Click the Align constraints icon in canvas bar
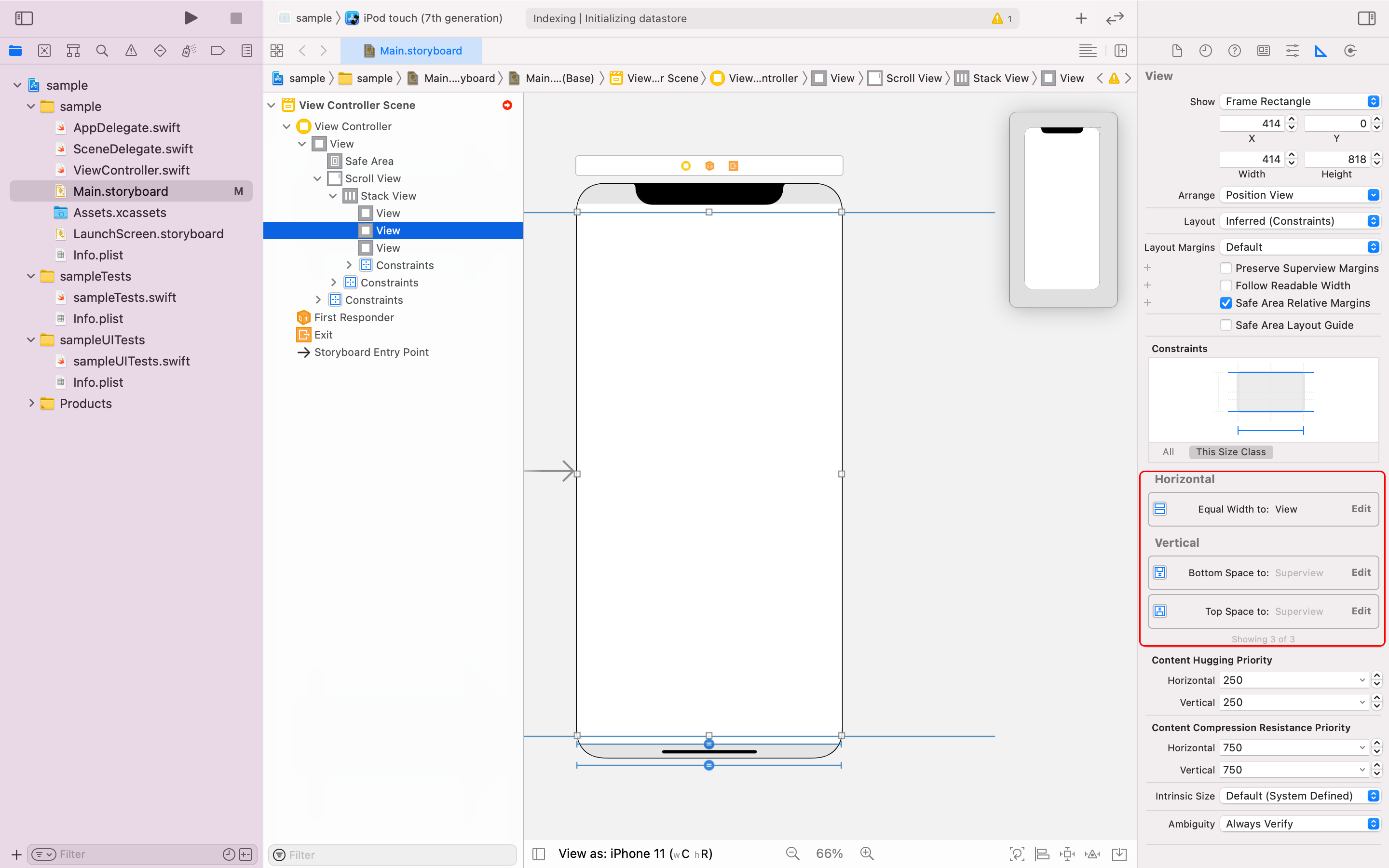The image size is (1389, 868). point(1042,854)
